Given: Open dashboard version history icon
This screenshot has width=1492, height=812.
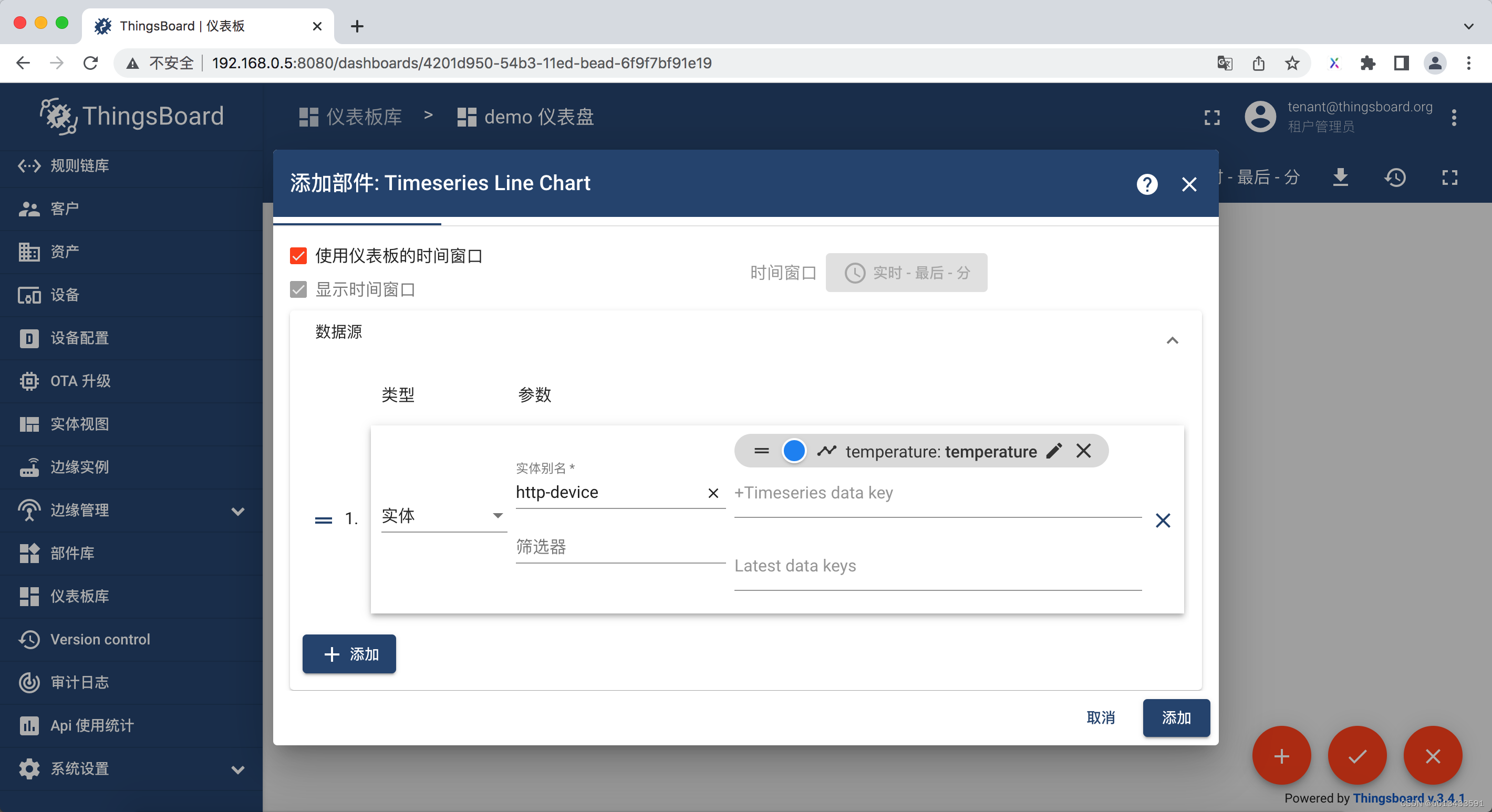Looking at the screenshot, I should [1395, 177].
